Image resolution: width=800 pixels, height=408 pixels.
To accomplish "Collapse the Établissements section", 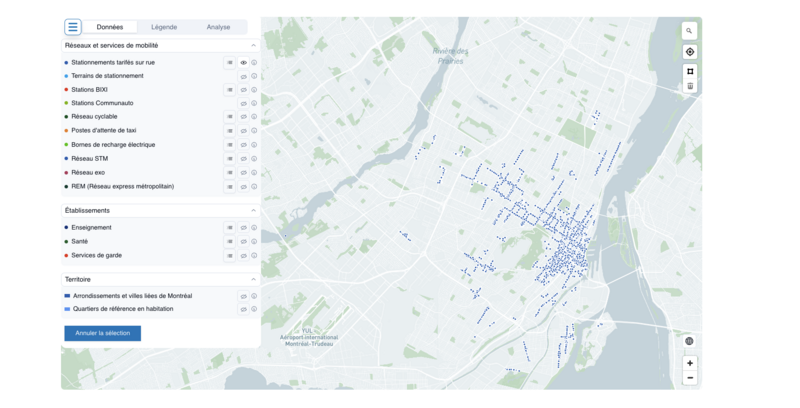I will click(x=253, y=211).
